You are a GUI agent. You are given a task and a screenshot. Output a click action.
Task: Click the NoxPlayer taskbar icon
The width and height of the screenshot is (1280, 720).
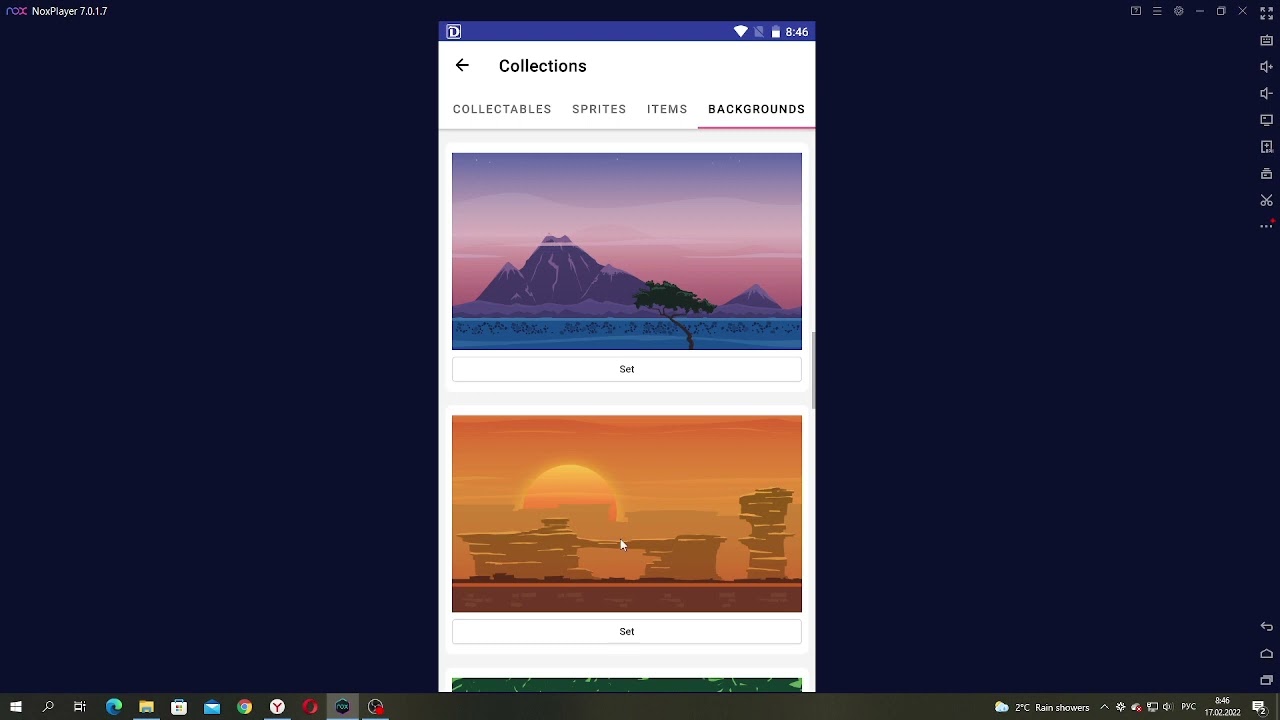[343, 707]
